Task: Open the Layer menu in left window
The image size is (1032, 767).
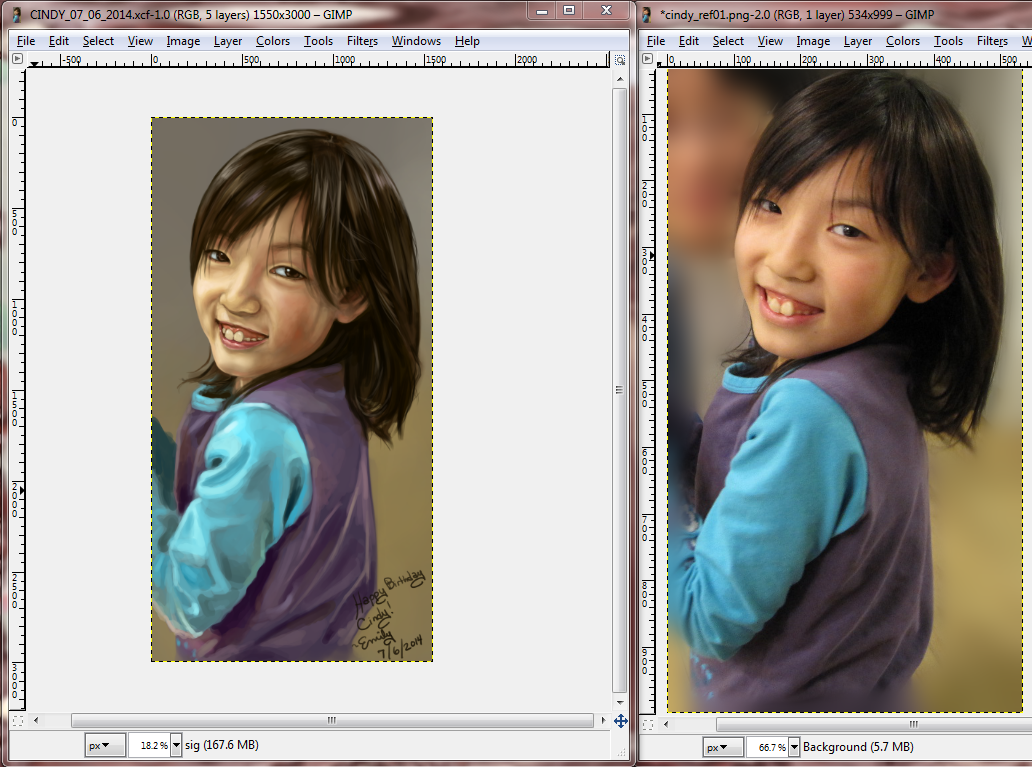Action: [228, 41]
